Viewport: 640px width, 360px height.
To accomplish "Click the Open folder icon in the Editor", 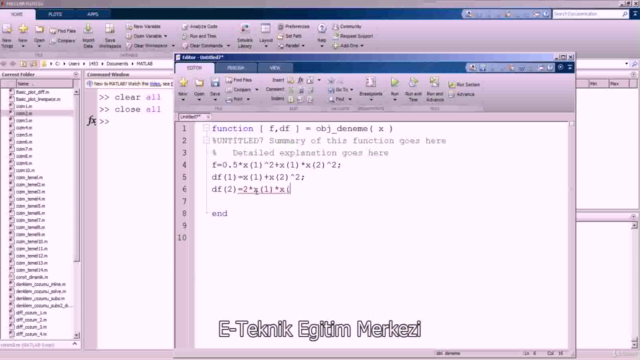I will [199, 83].
